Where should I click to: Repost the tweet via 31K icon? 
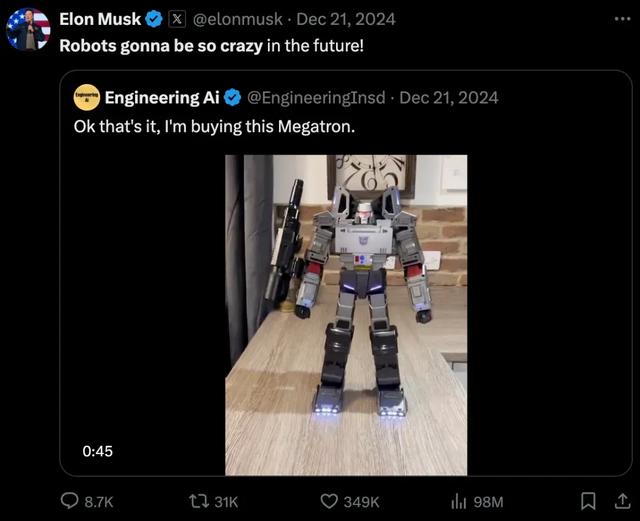coord(199,501)
